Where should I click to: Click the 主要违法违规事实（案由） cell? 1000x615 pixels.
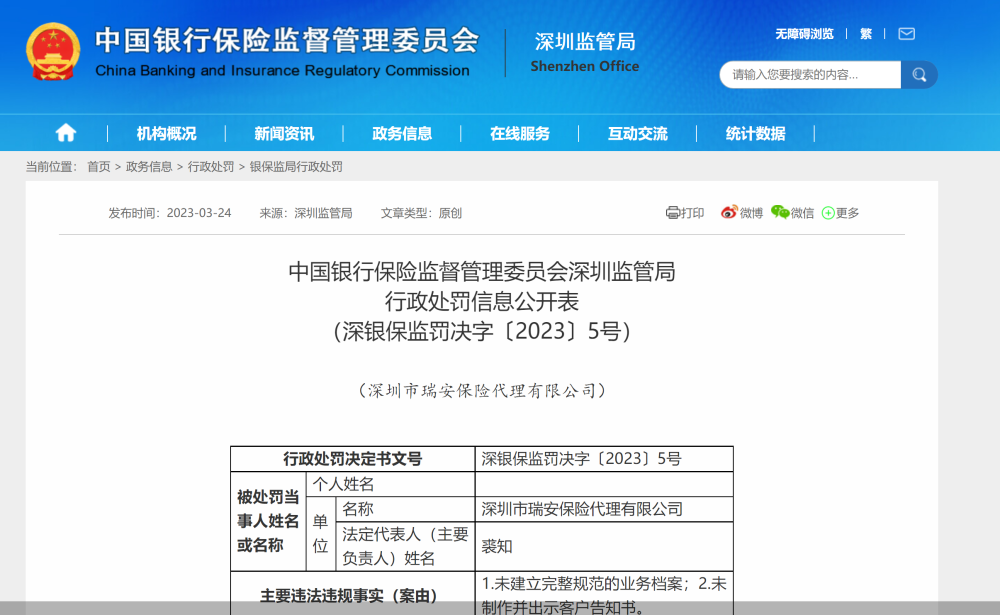click(353, 595)
